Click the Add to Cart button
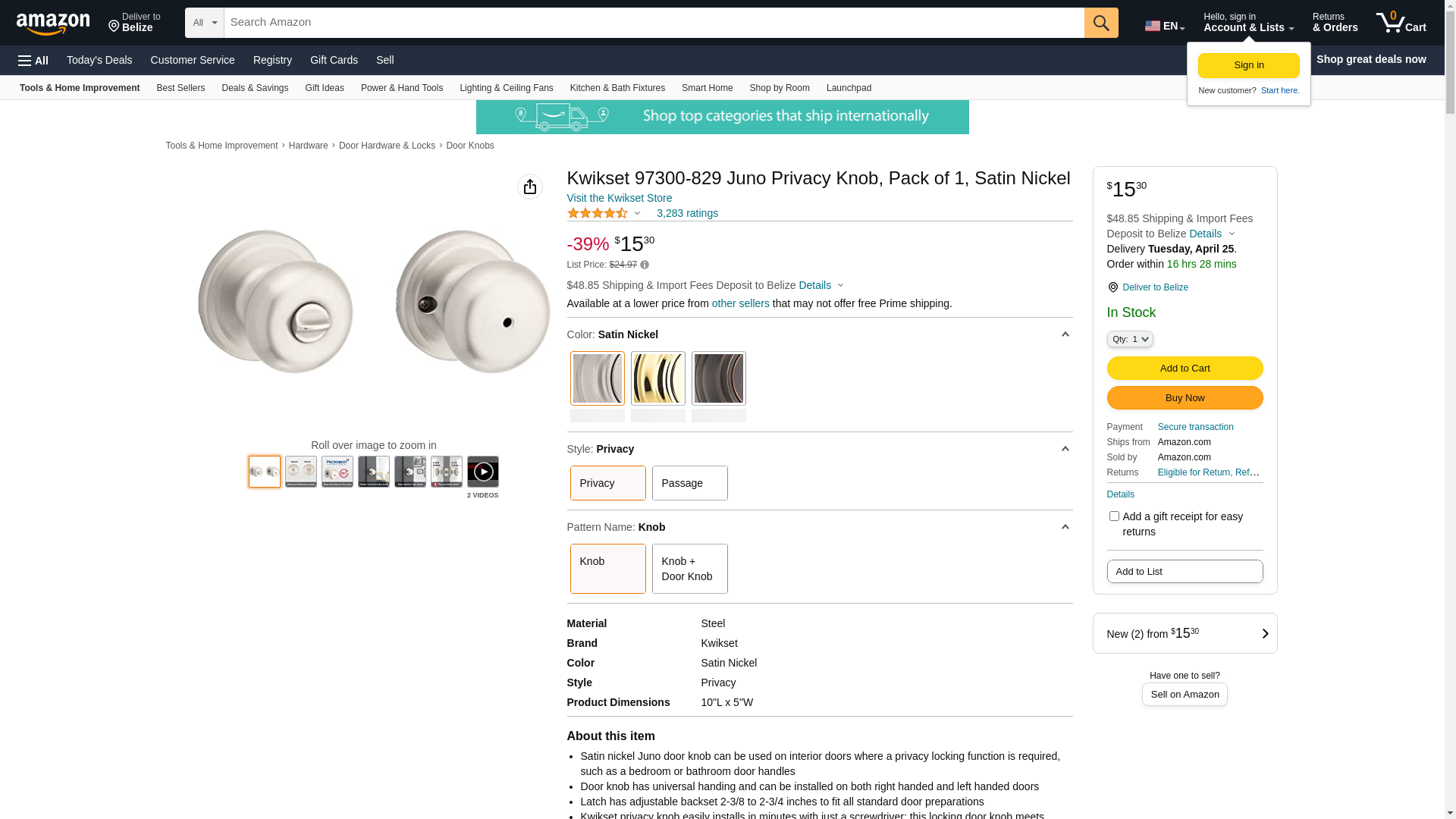 coord(1185,369)
